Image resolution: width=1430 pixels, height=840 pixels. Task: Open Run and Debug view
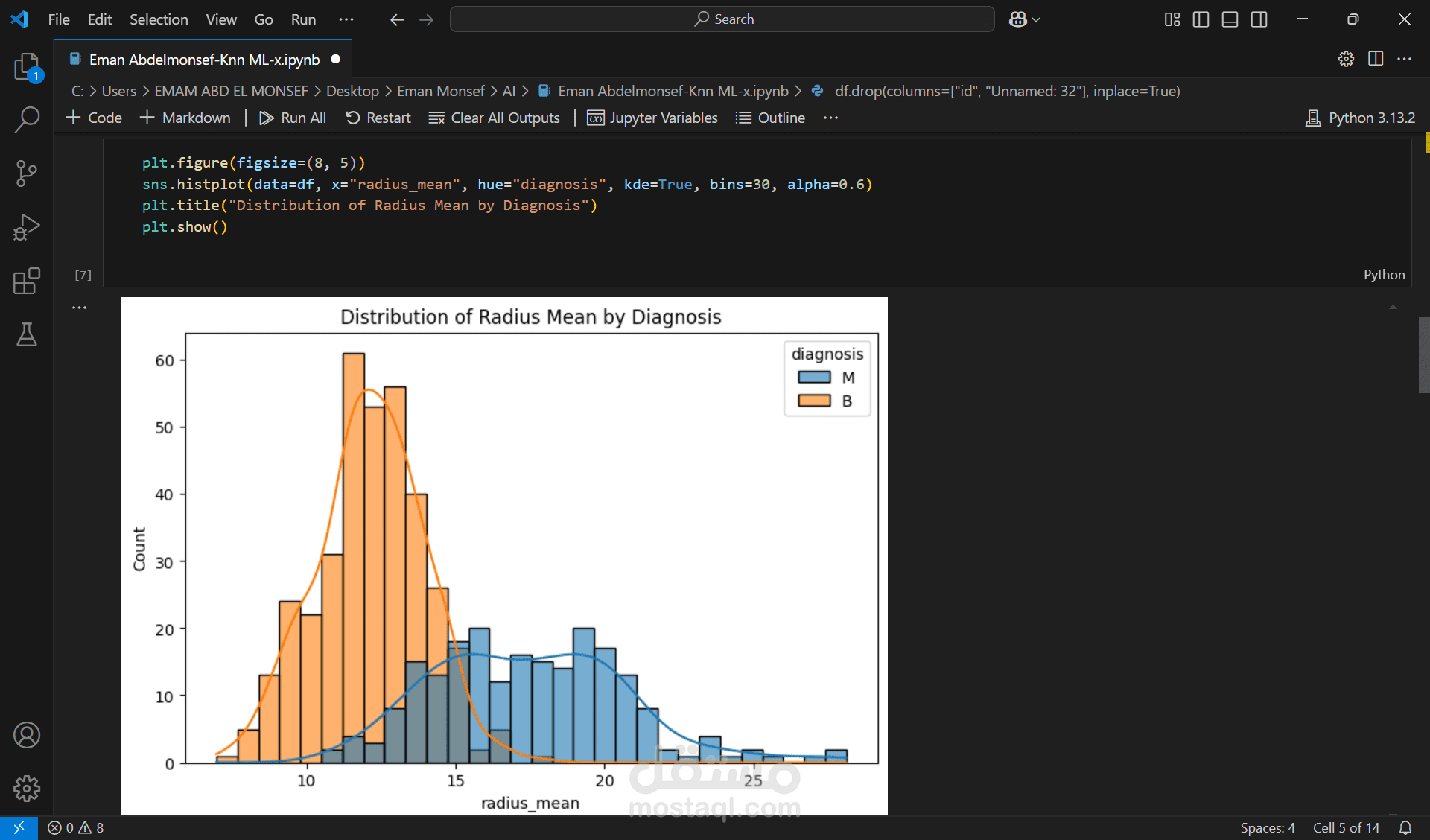[27, 227]
